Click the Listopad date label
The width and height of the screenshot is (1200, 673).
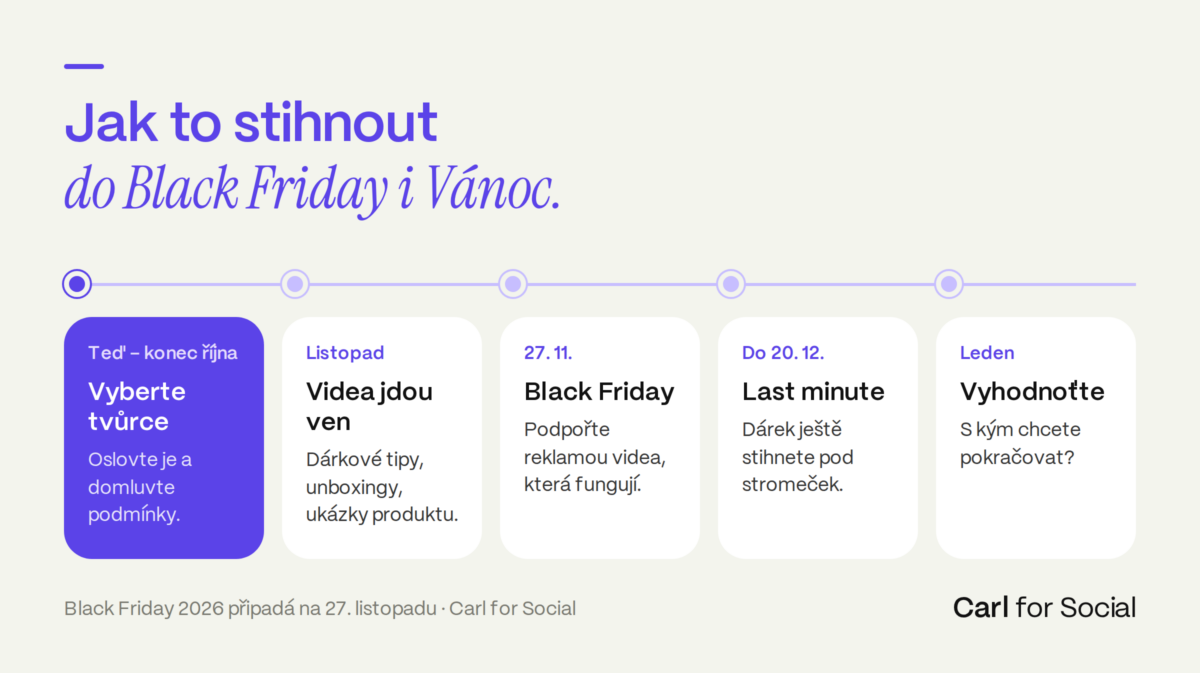[345, 352]
